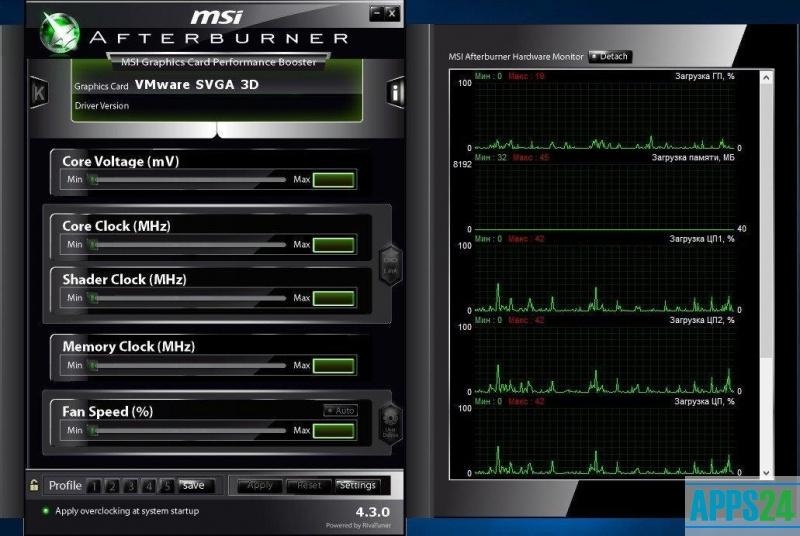
Task: Click the Memory Clock (MHz) heading
Action: click(129, 347)
